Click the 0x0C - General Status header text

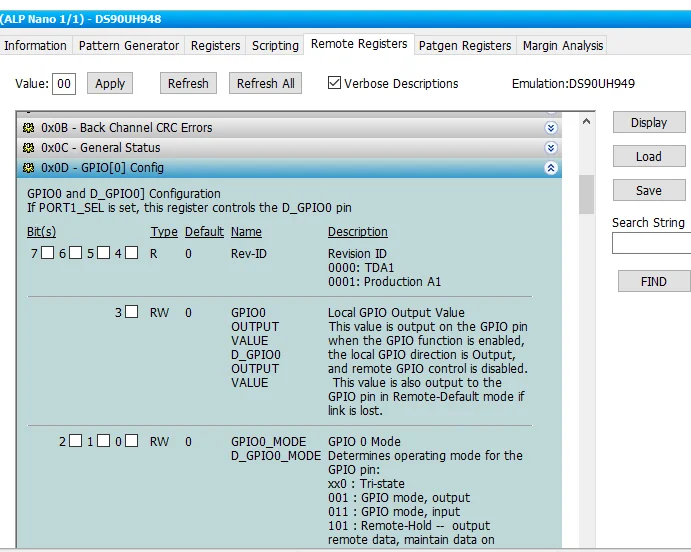click(x=100, y=148)
